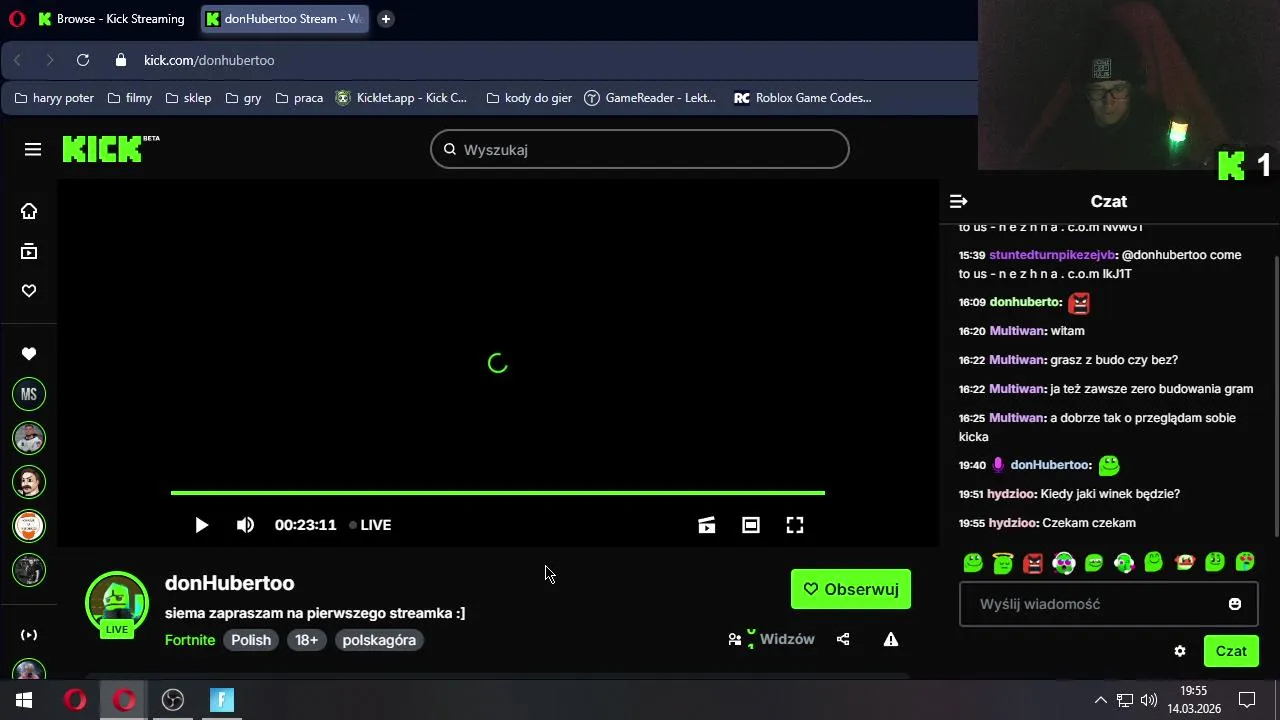Open the Kicklet.app bookmark
1280x720 pixels.
click(x=402, y=98)
